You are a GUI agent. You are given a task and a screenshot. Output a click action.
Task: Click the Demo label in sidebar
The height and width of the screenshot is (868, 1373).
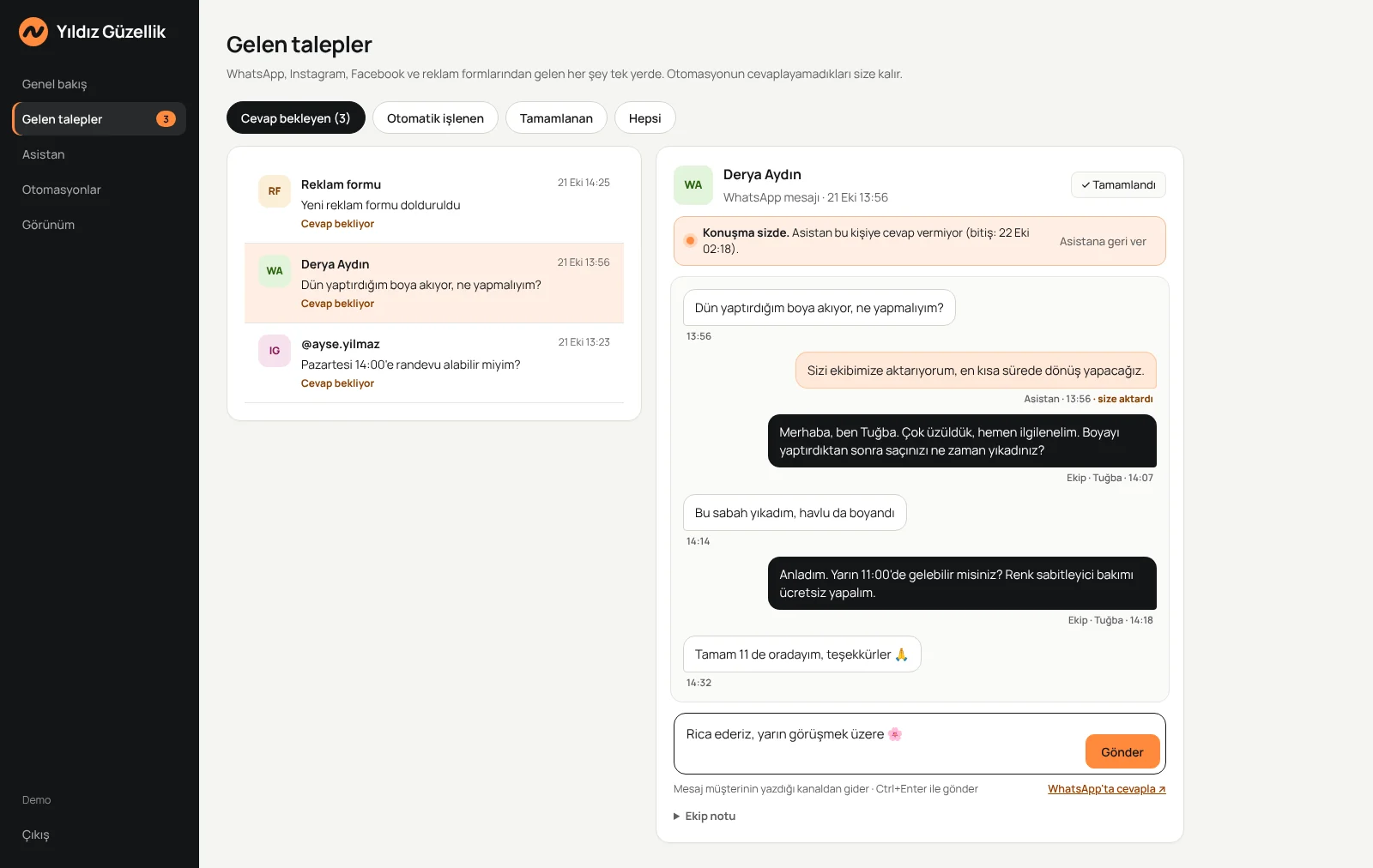click(37, 800)
